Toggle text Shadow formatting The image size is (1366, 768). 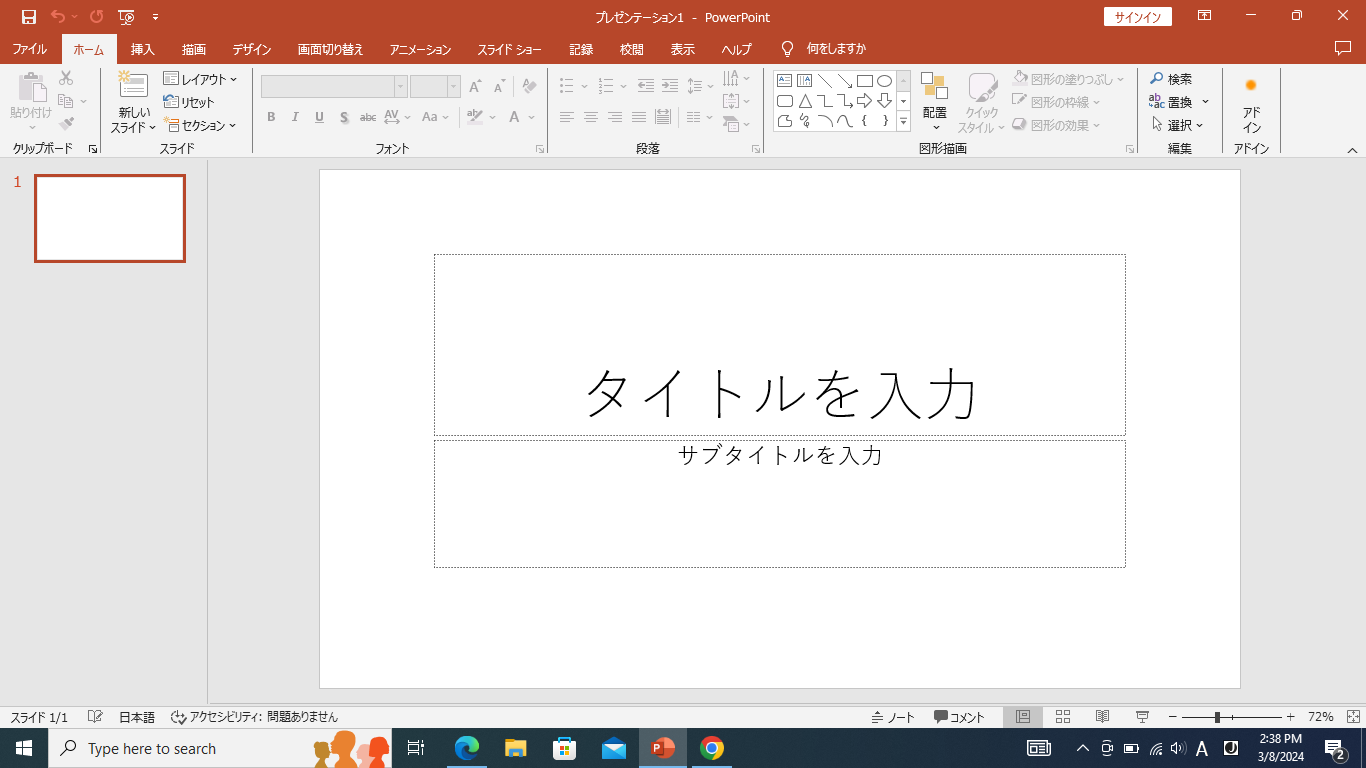tap(344, 117)
